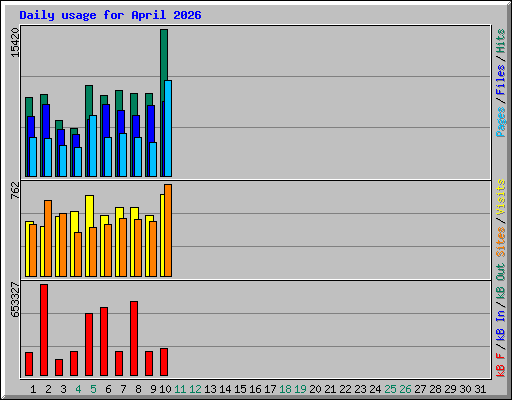Click the cyan Pages bar for day 10
The height and width of the screenshot is (400, 512).
click(x=168, y=128)
